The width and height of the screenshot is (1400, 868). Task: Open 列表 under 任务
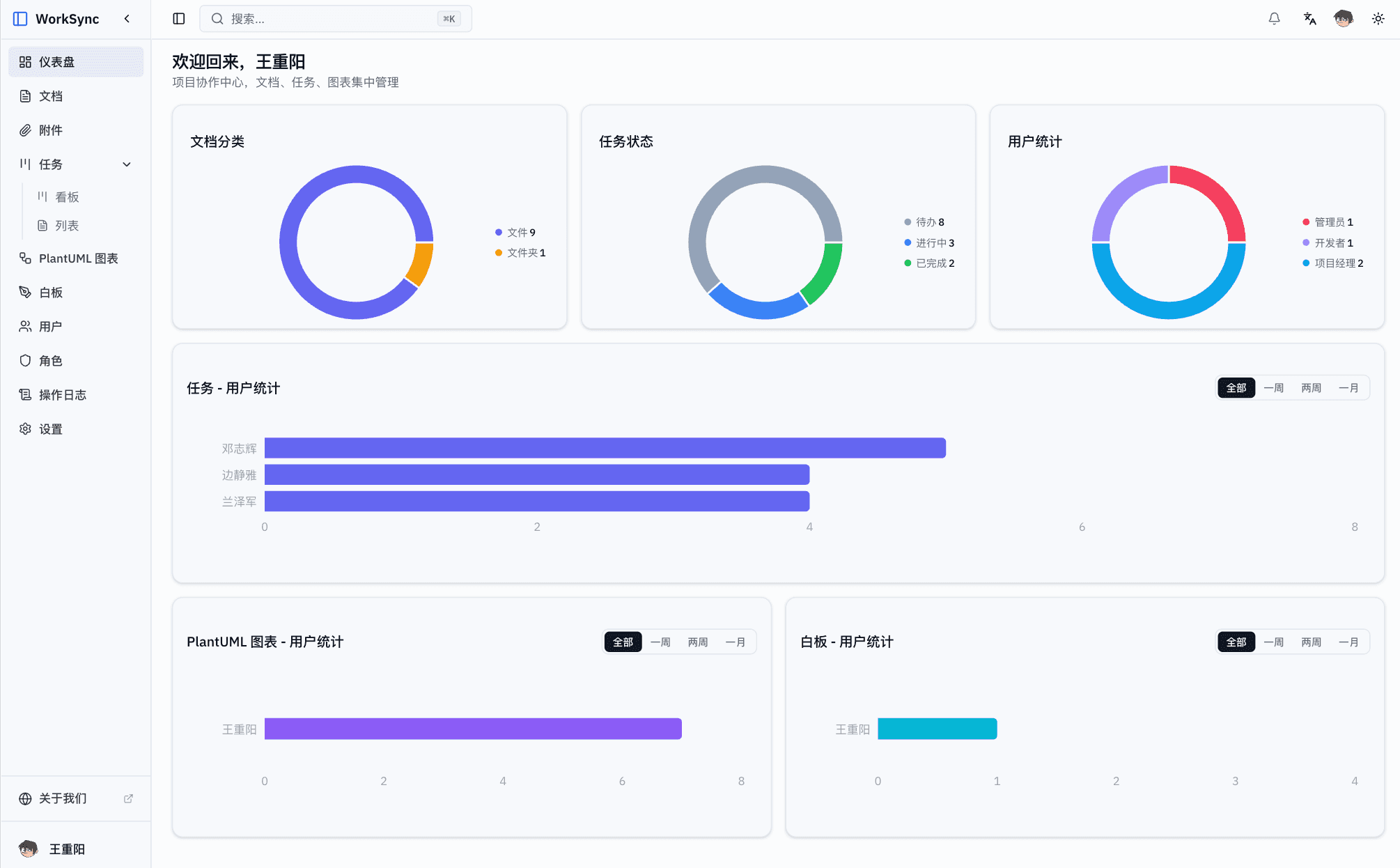pos(66,225)
